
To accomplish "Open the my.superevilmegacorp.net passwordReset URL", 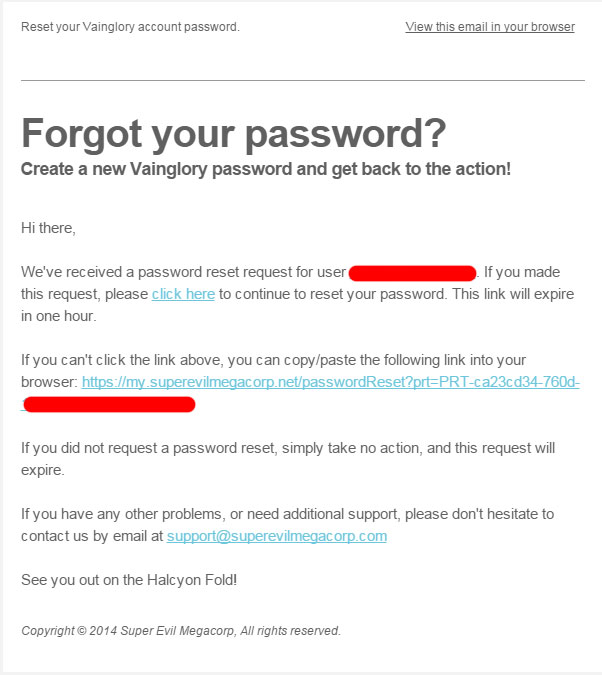I will 330,382.
